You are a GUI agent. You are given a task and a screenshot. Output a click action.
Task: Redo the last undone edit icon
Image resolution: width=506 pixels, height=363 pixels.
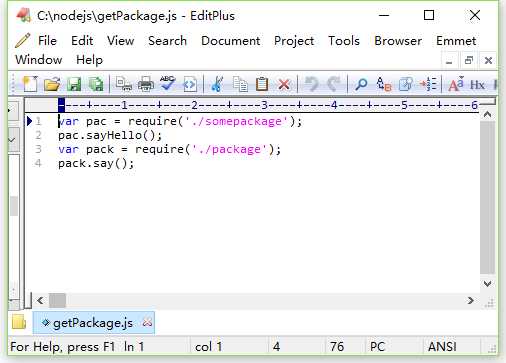click(x=333, y=84)
